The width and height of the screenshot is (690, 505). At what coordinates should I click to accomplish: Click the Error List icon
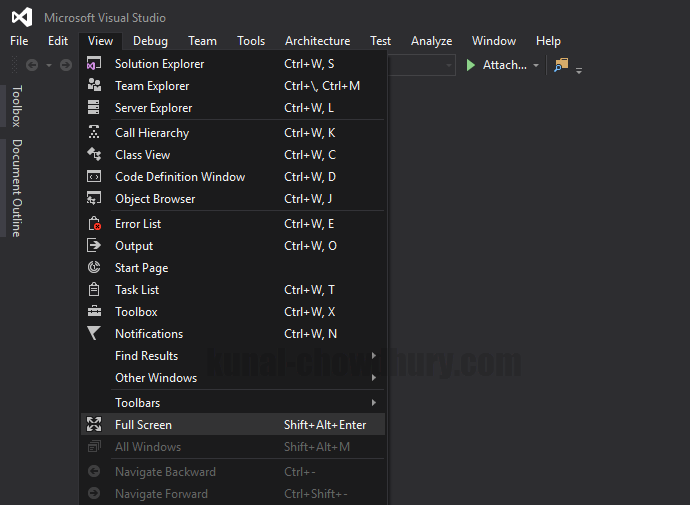pyautogui.click(x=94, y=223)
